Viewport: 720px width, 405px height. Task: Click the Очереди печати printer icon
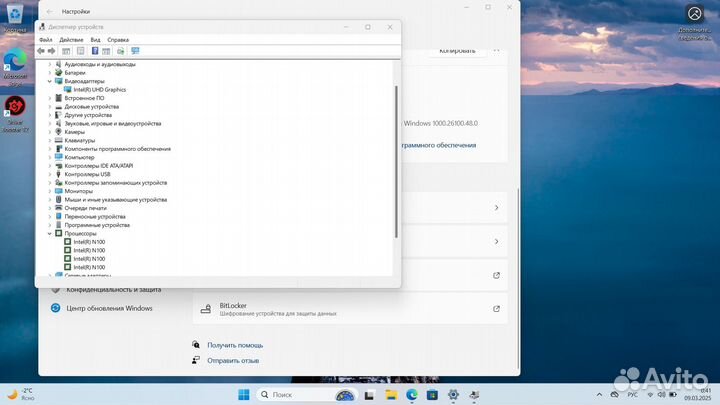click(x=59, y=208)
